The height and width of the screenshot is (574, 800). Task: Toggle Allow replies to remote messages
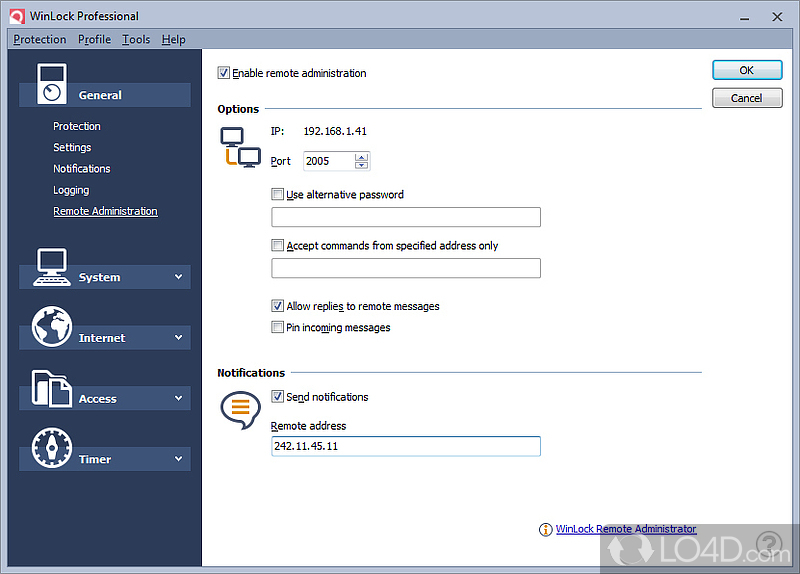(x=277, y=306)
